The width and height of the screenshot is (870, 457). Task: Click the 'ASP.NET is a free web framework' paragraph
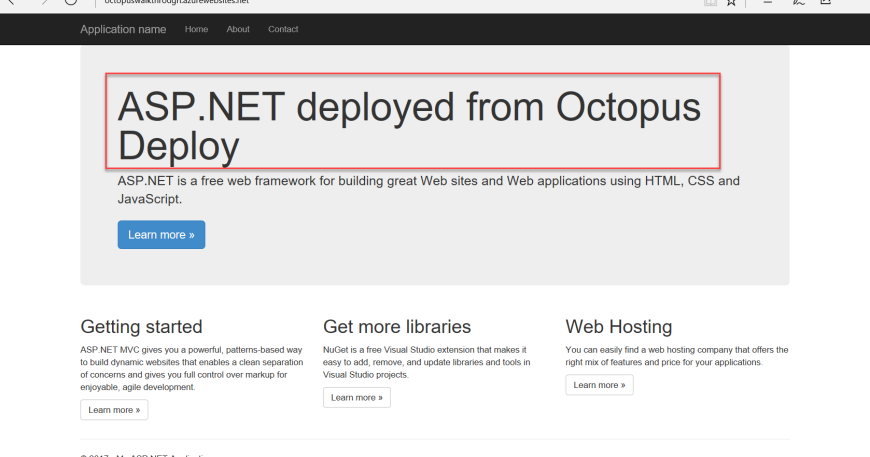click(428, 190)
